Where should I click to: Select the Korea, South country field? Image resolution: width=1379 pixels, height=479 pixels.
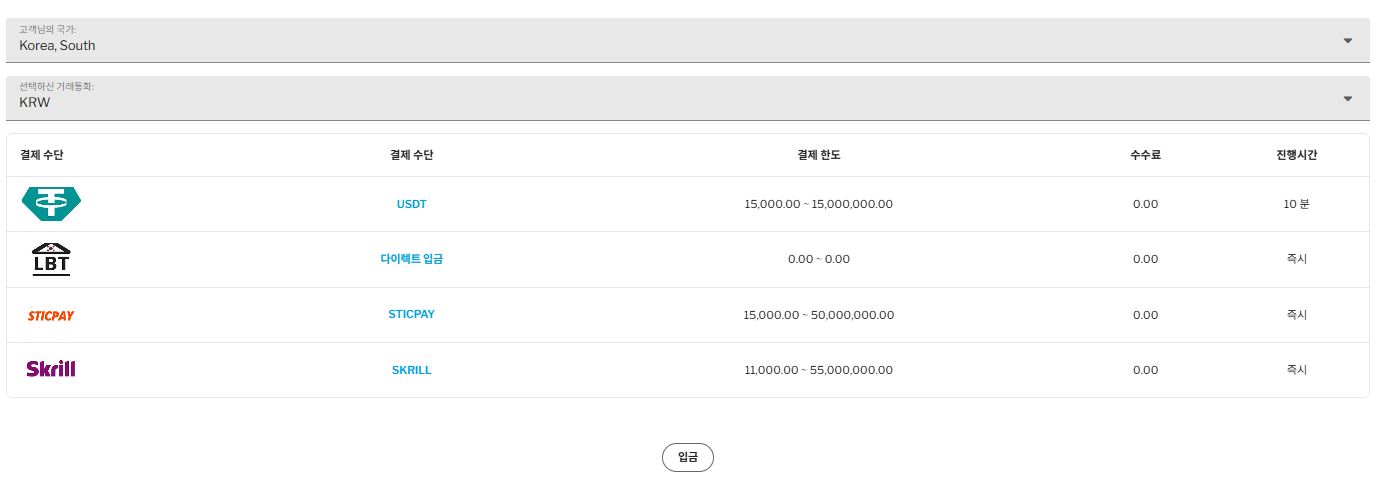[x=688, y=40]
